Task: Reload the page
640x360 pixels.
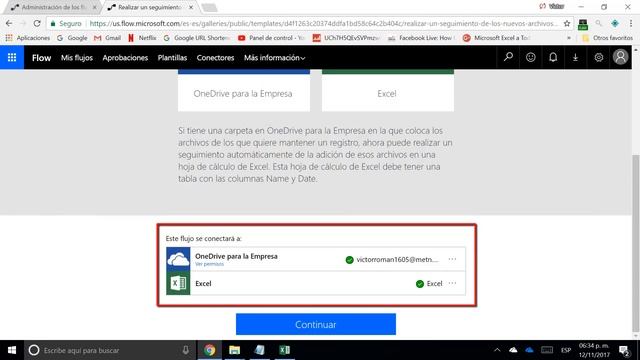Action: coord(37,24)
